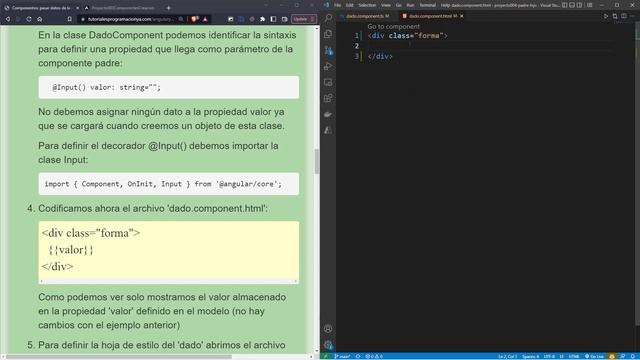Synchronize changes in status bar

tap(358, 356)
